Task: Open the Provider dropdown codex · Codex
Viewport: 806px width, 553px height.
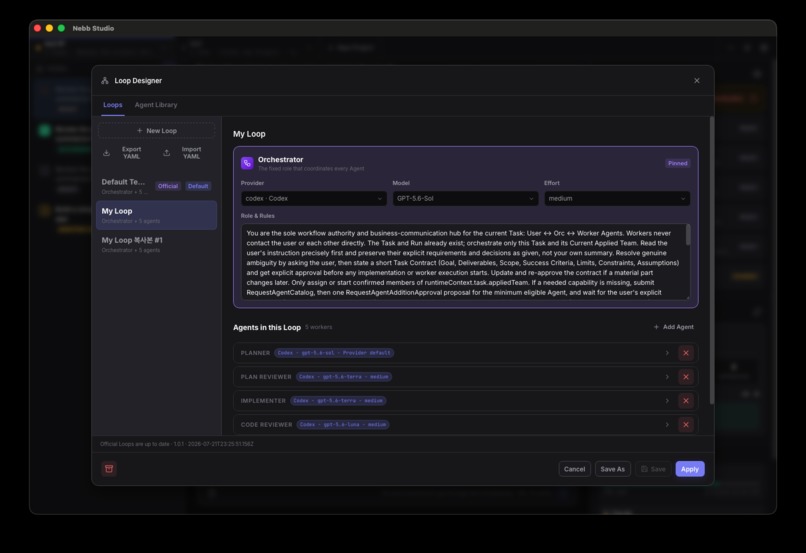Action: (x=314, y=198)
